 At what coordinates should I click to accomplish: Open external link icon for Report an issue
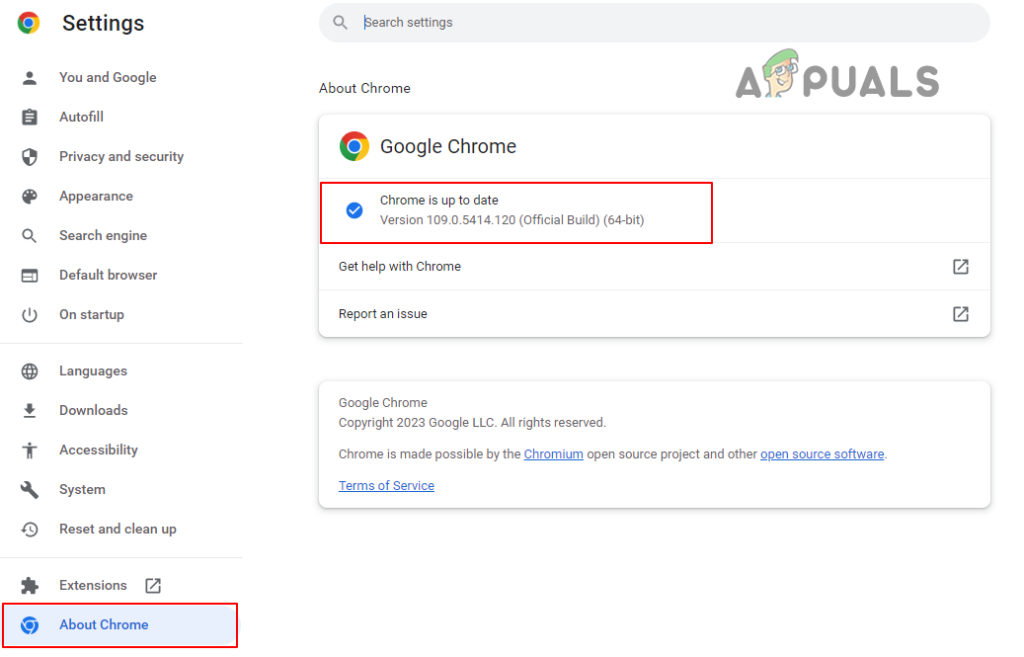[960, 314]
